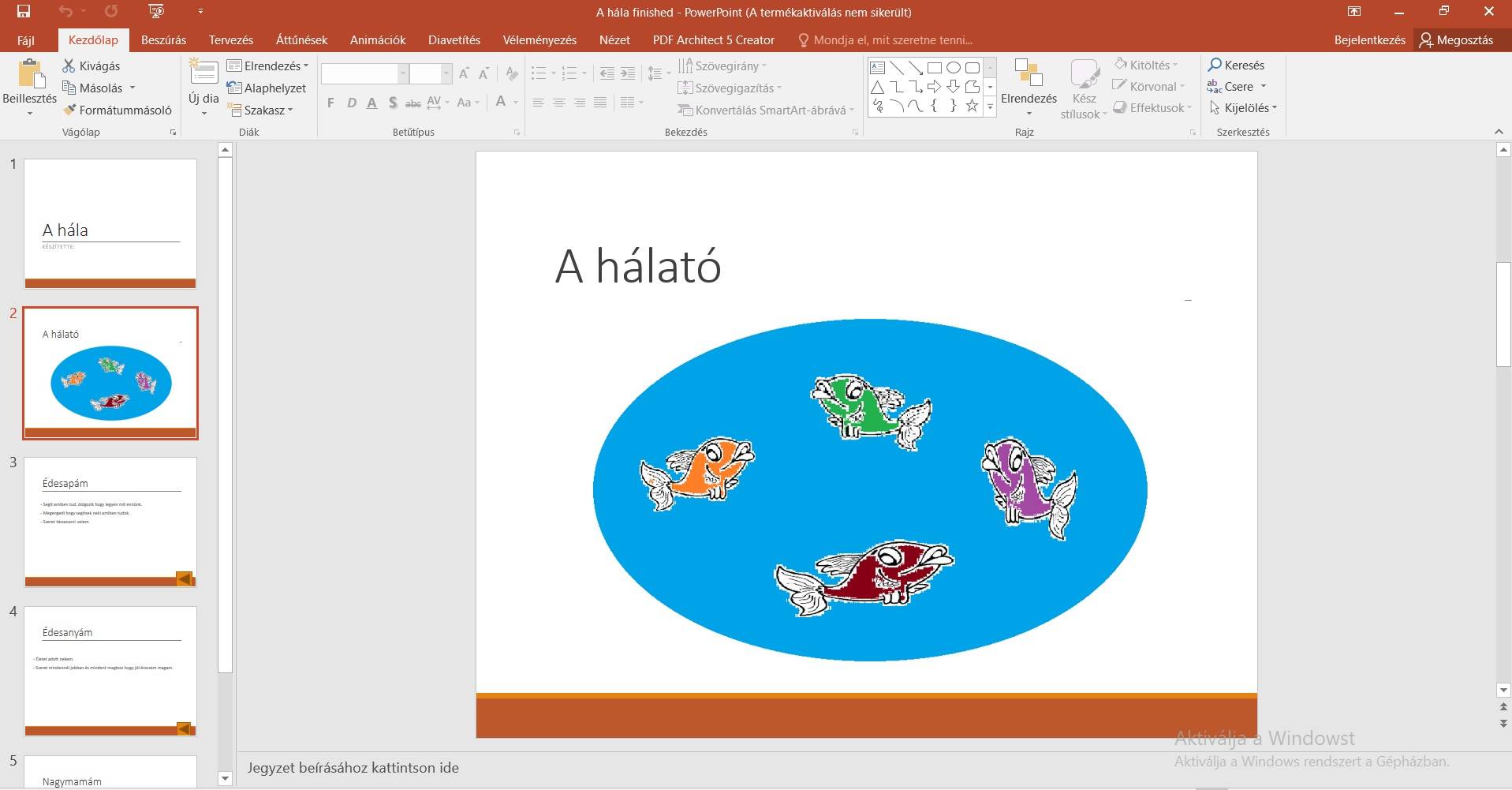Open Kitöltés shape fill dropdown
The image size is (1512, 790).
(x=1146, y=65)
